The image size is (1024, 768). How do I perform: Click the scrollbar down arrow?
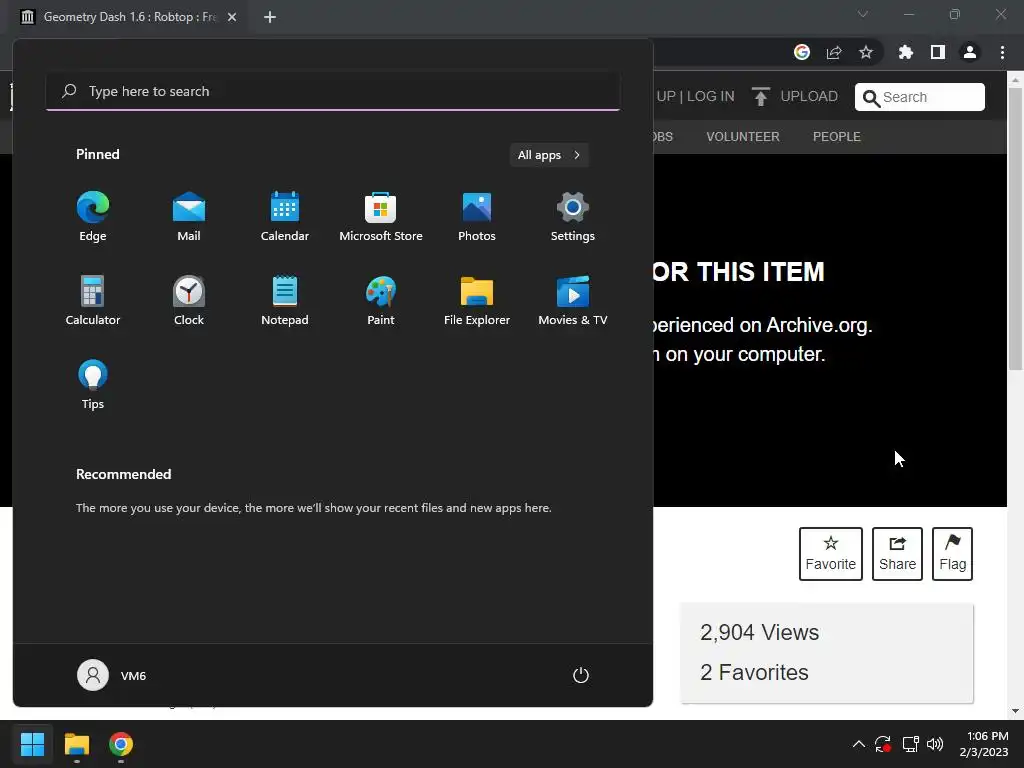pyautogui.click(x=1016, y=711)
